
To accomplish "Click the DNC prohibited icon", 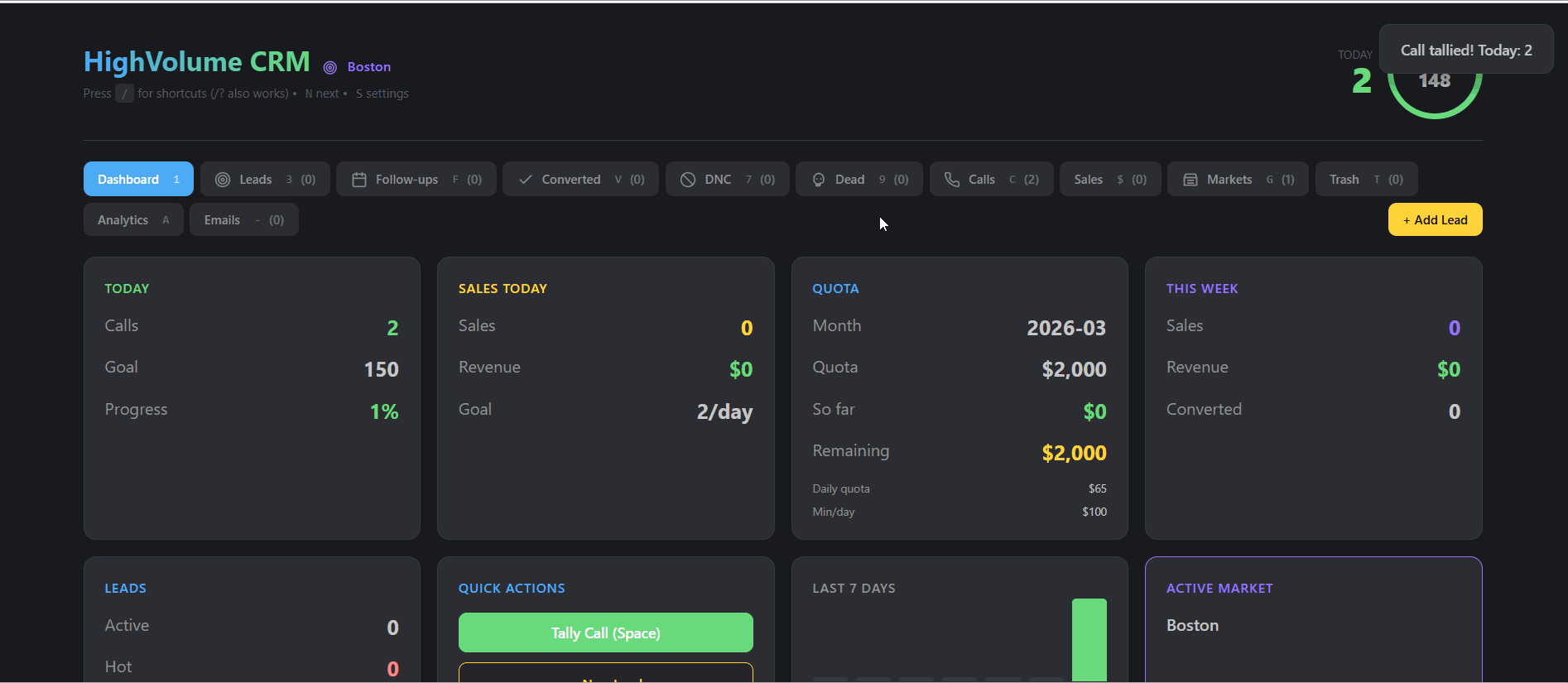I will click(688, 180).
